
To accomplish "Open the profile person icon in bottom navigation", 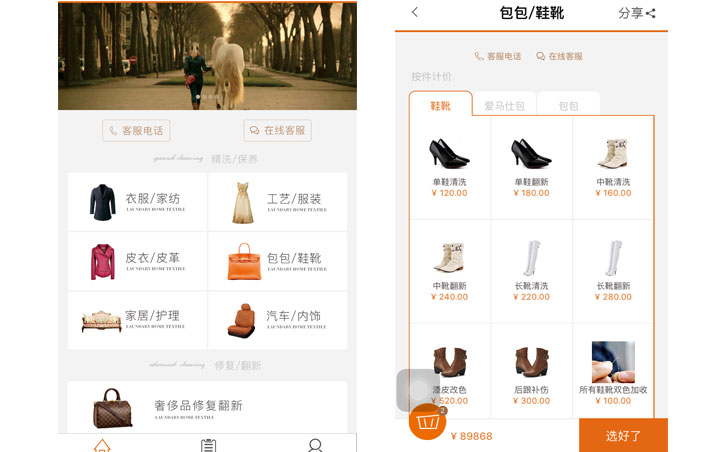I will (x=315, y=445).
